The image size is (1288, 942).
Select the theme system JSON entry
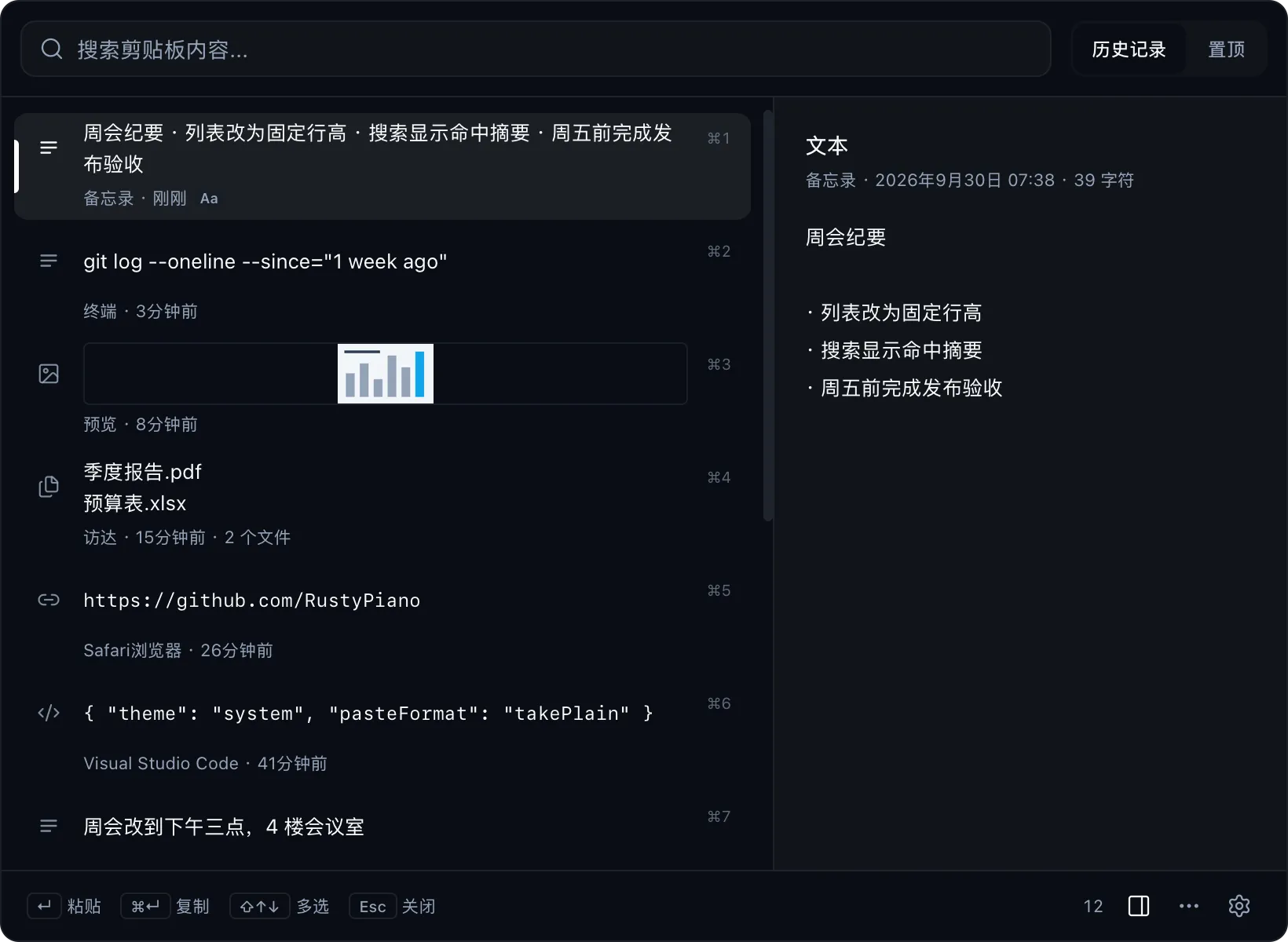(x=382, y=732)
